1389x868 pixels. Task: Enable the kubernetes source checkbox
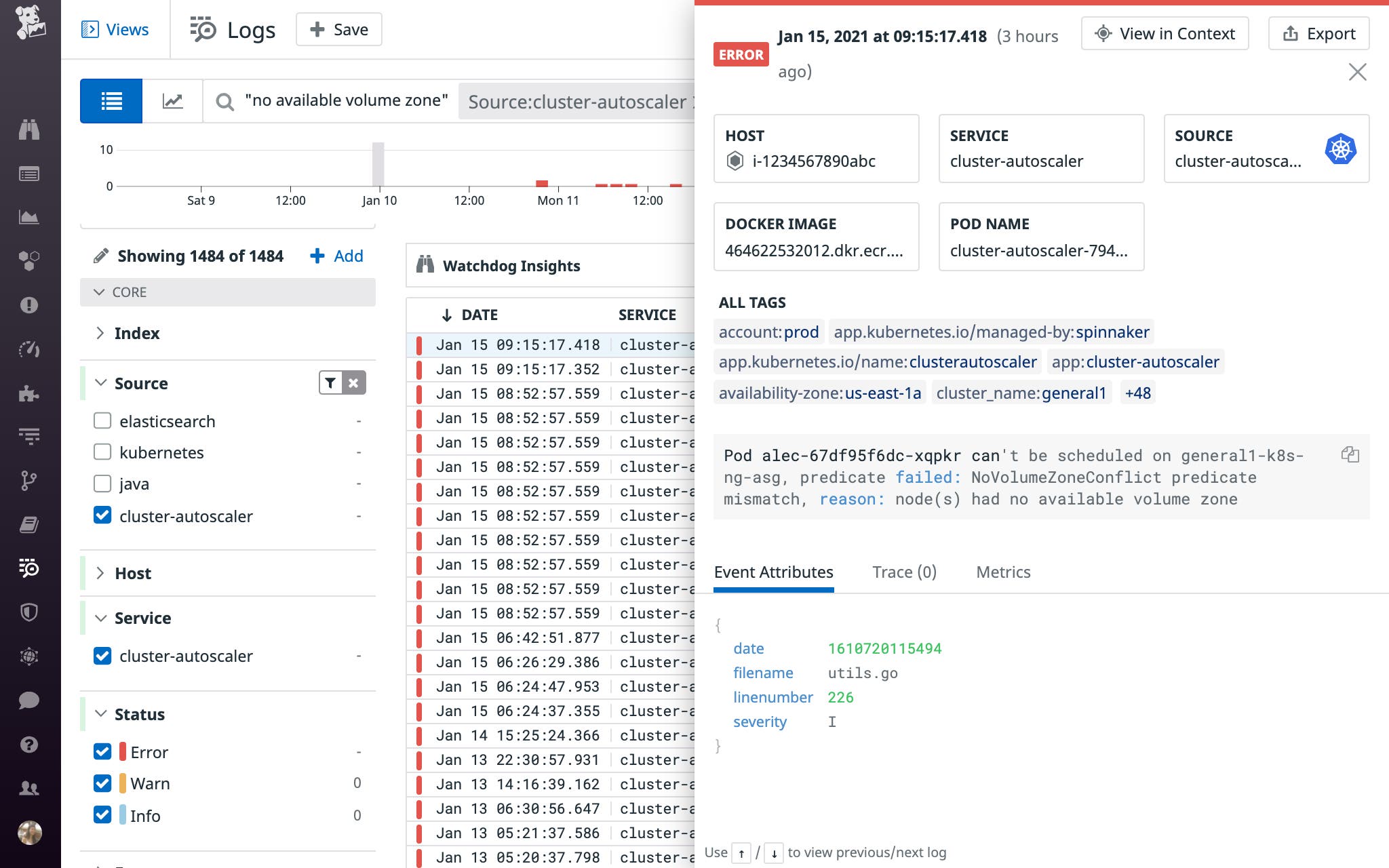click(x=102, y=452)
